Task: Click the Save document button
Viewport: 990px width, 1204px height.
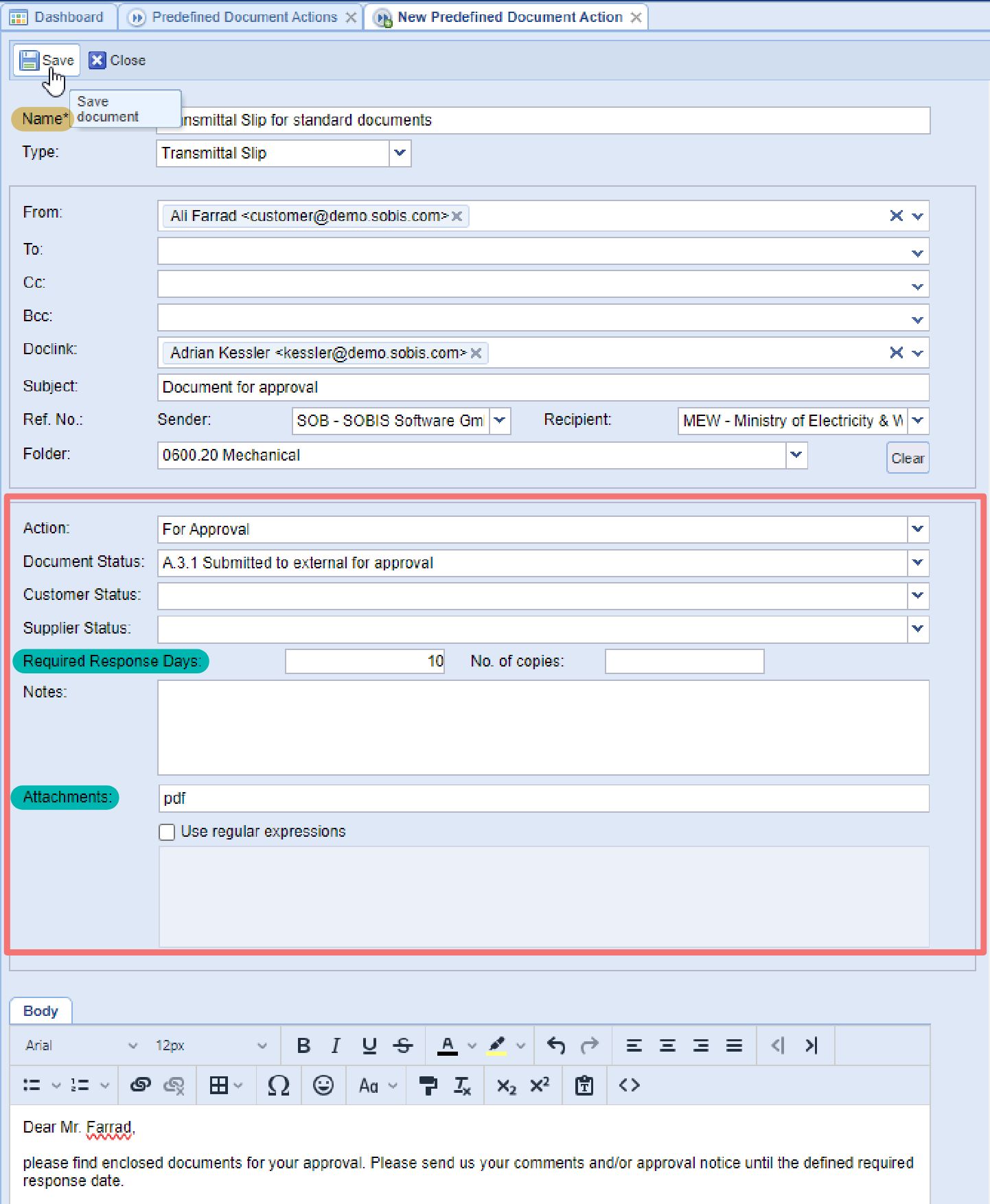Action: point(46,60)
